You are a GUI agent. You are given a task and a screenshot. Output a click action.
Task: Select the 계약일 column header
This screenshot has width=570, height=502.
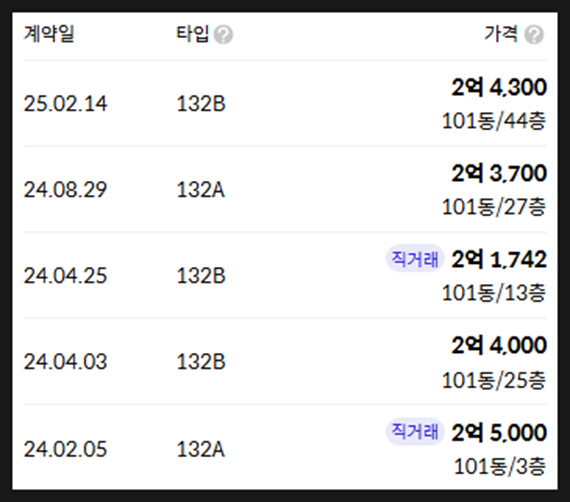point(49,34)
